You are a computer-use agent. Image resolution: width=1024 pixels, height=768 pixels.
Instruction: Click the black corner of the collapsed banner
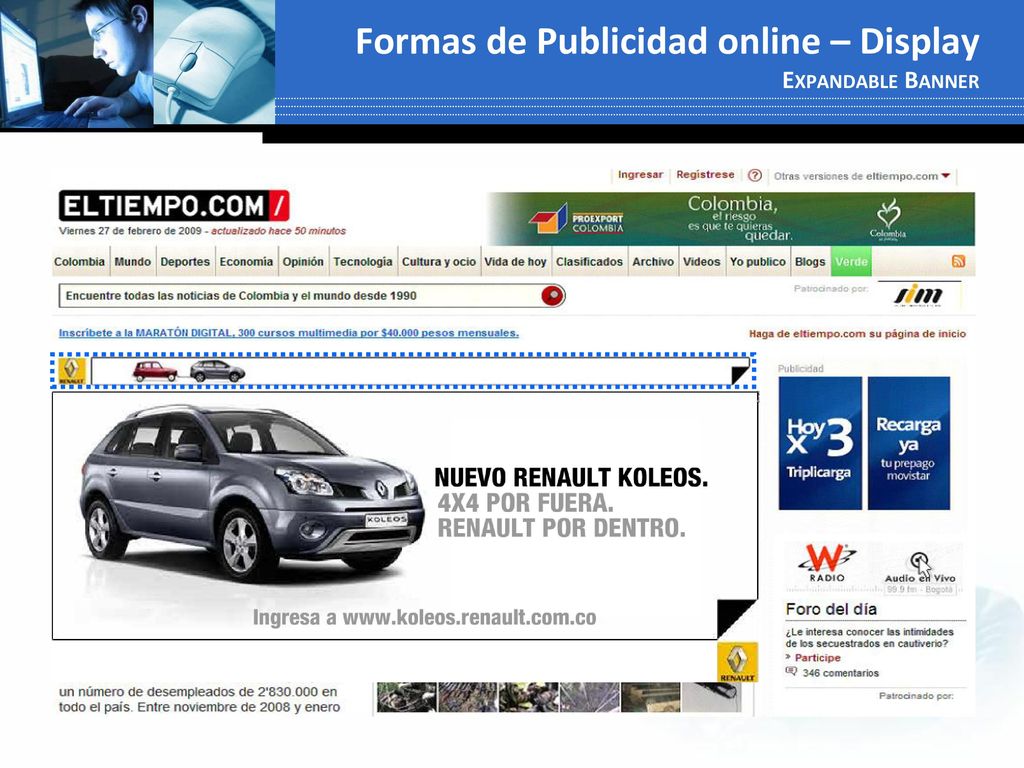point(739,375)
